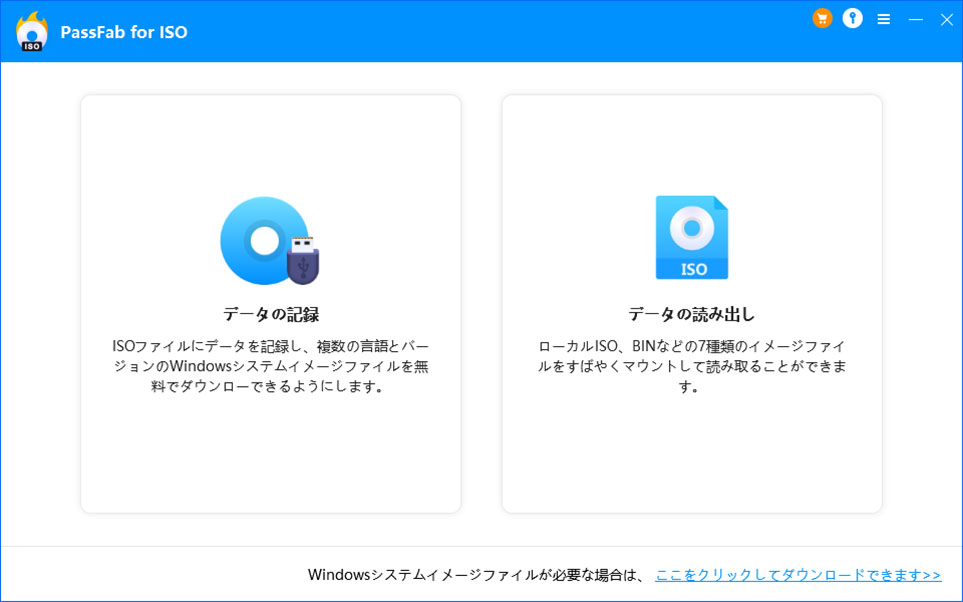
Task: Open the Windows image download link
Action: point(798,574)
